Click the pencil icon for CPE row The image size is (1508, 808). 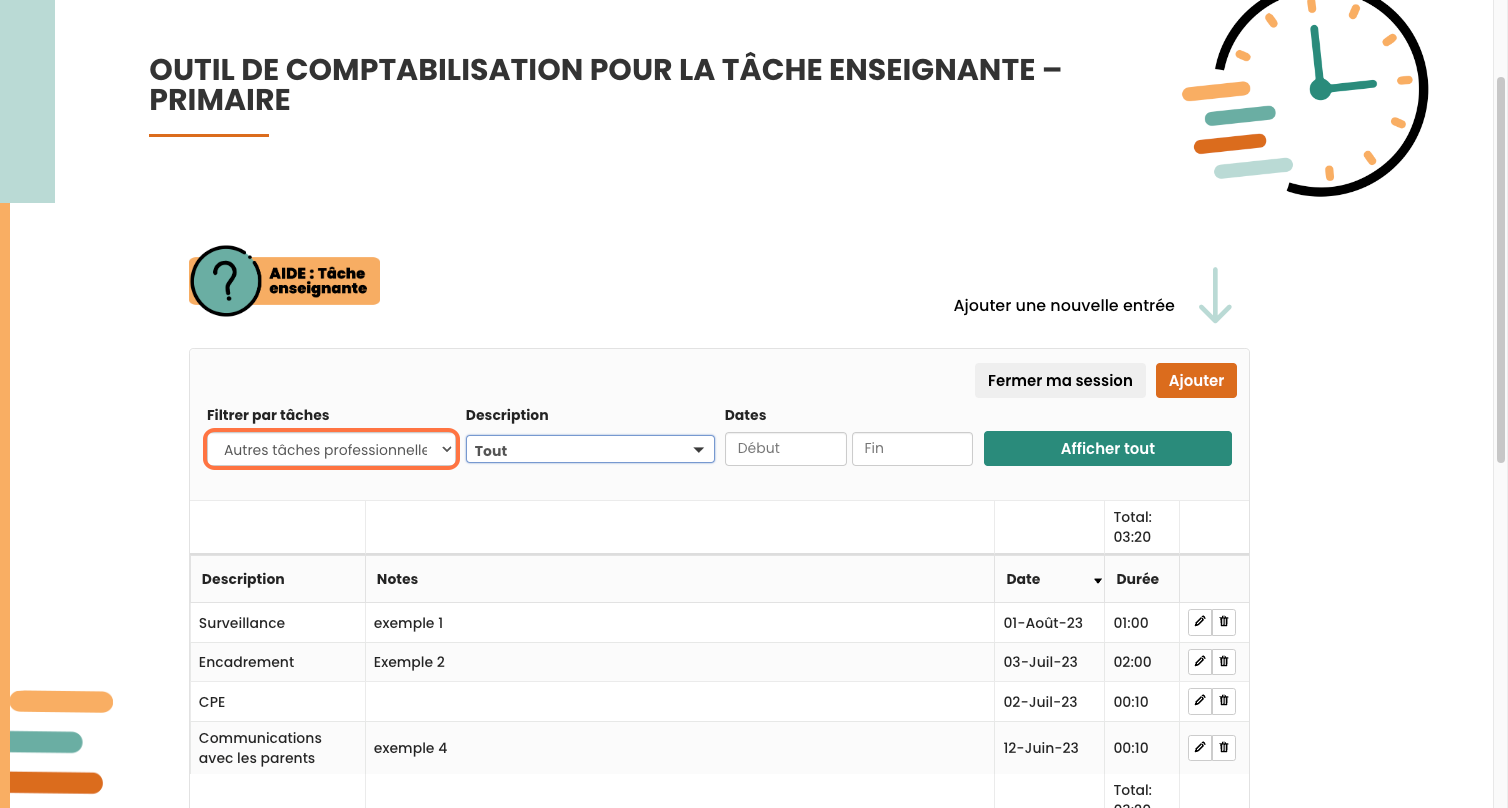(x=1200, y=701)
